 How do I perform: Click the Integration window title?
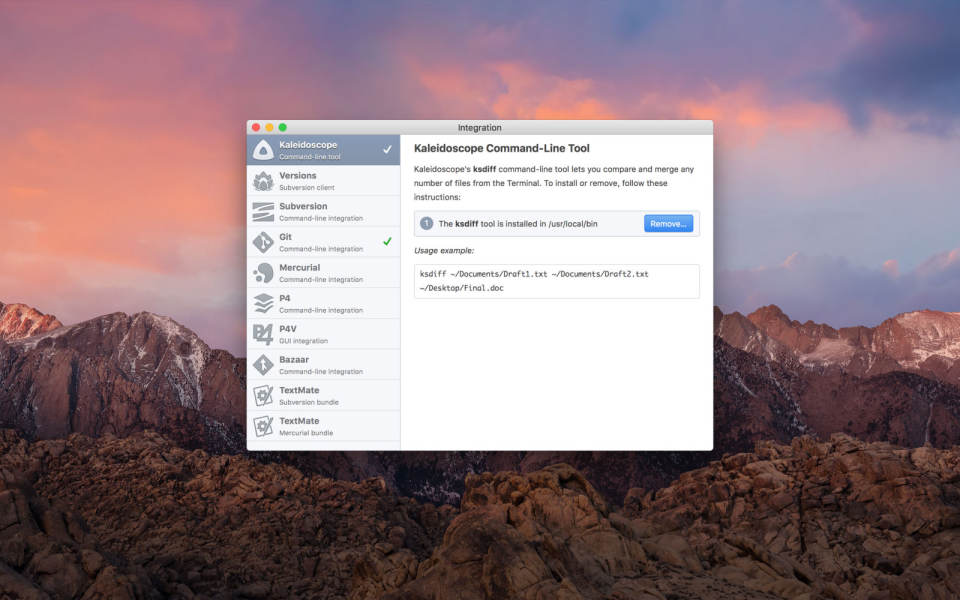(479, 127)
